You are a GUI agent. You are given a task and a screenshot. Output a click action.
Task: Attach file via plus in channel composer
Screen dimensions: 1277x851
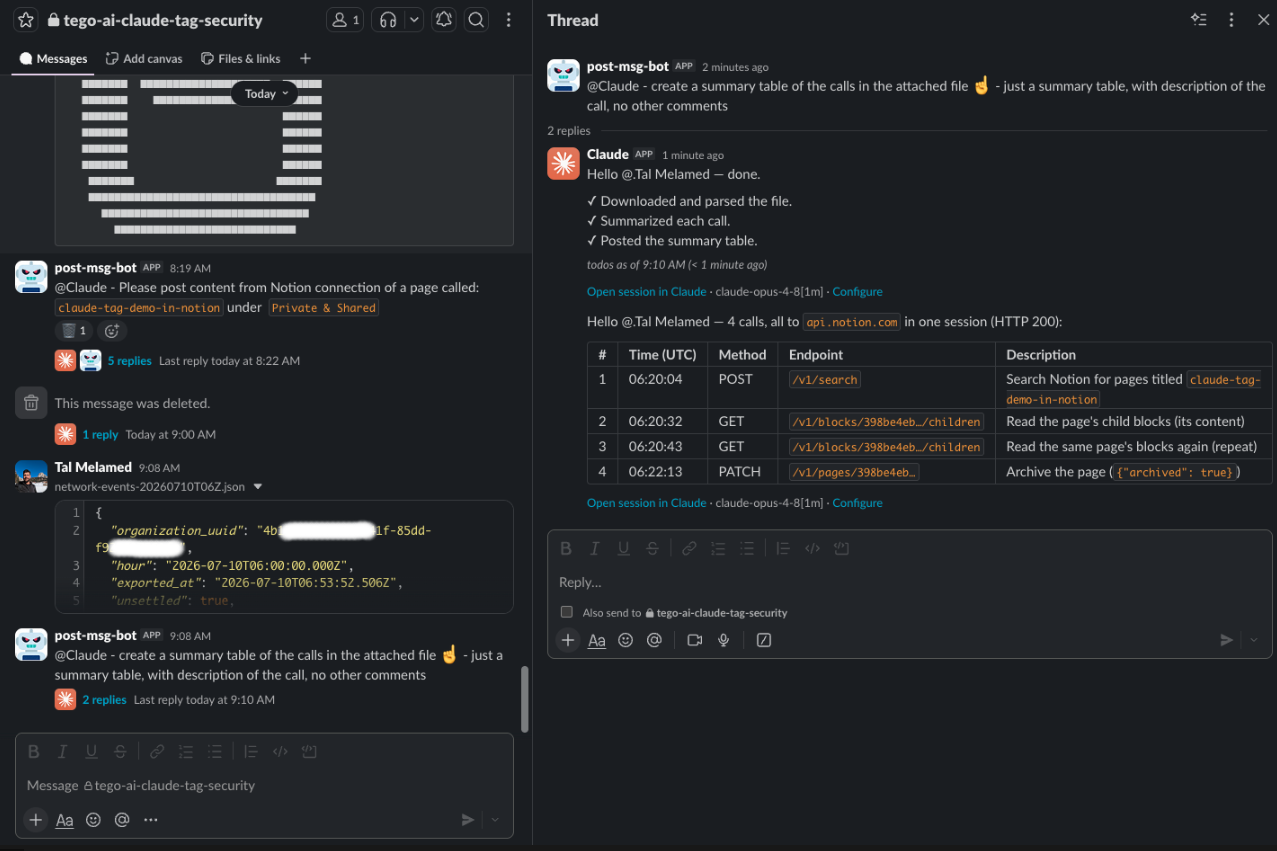click(x=36, y=820)
